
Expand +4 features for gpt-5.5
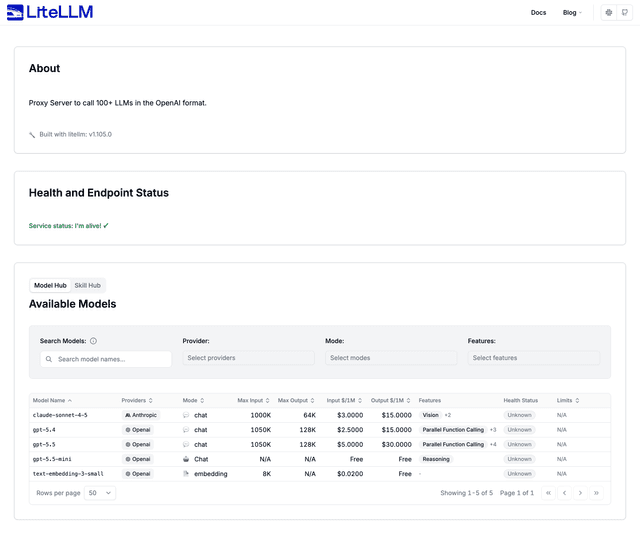(x=493, y=445)
